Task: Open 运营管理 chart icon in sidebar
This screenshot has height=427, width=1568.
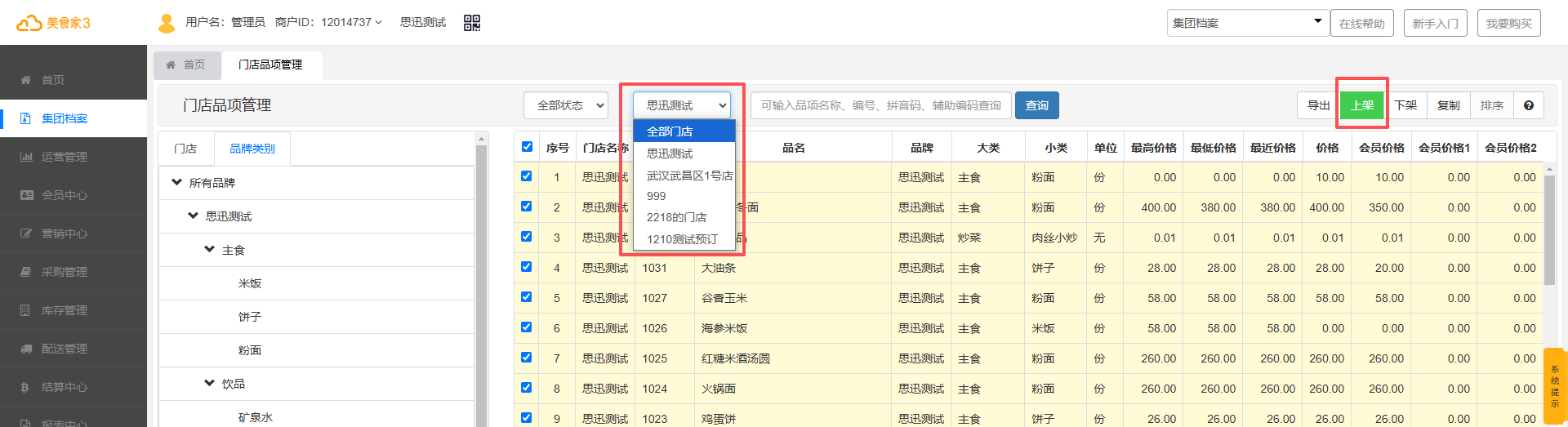Action: click(26, 157)
